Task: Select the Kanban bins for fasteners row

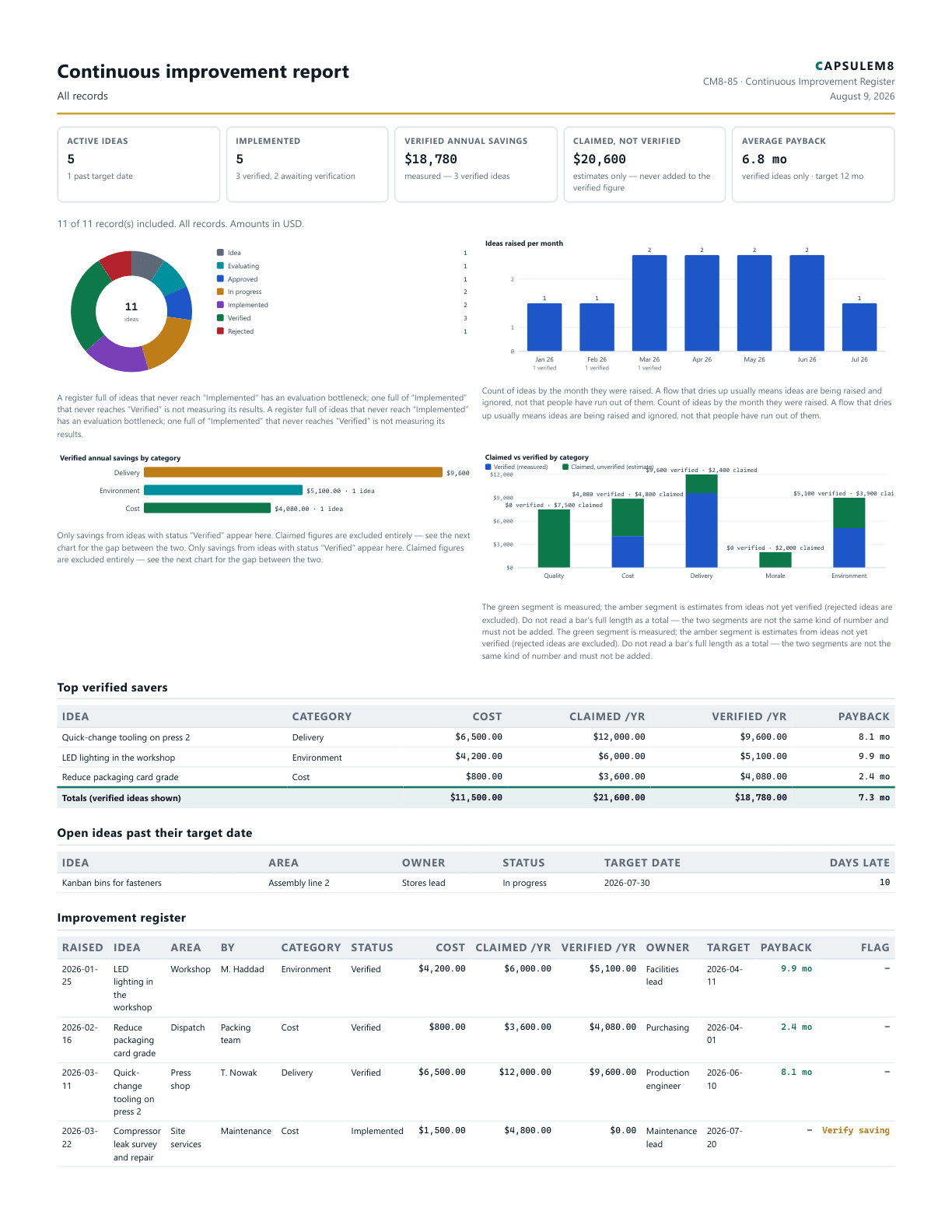Action: point(476,883)
